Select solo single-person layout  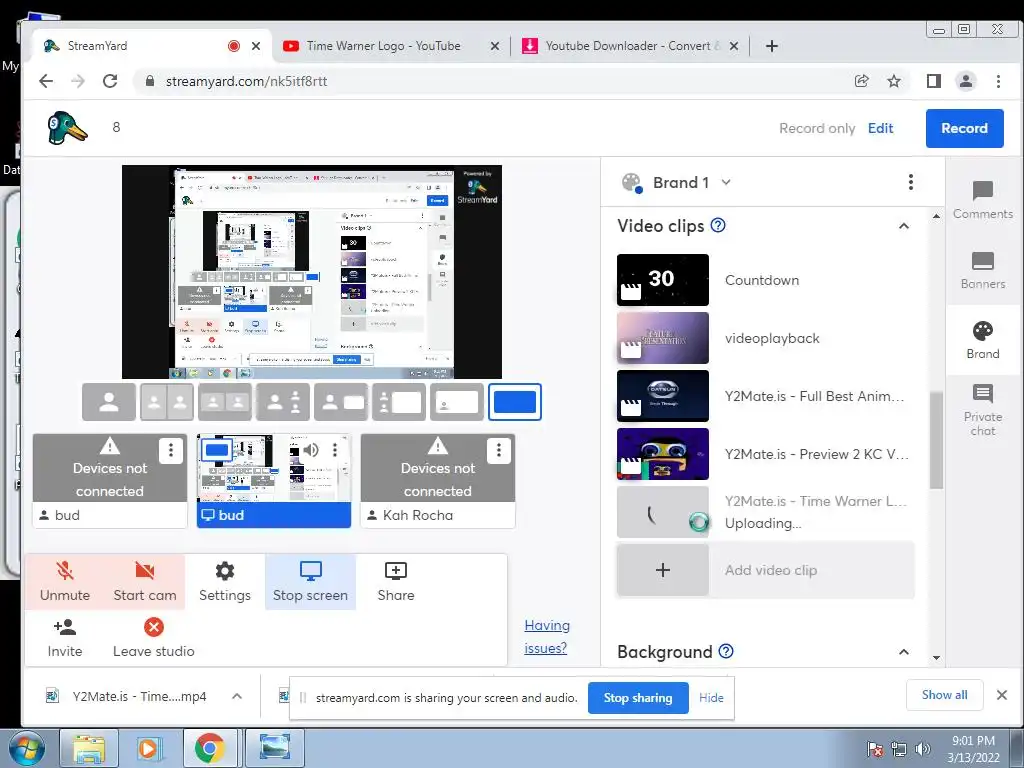pos(109,402)
